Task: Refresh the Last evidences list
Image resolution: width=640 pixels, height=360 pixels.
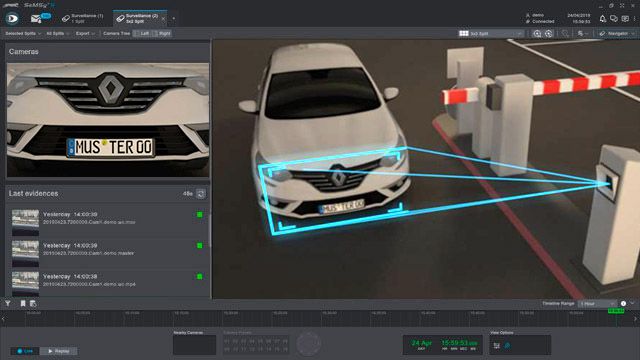Action: point(200,194)
